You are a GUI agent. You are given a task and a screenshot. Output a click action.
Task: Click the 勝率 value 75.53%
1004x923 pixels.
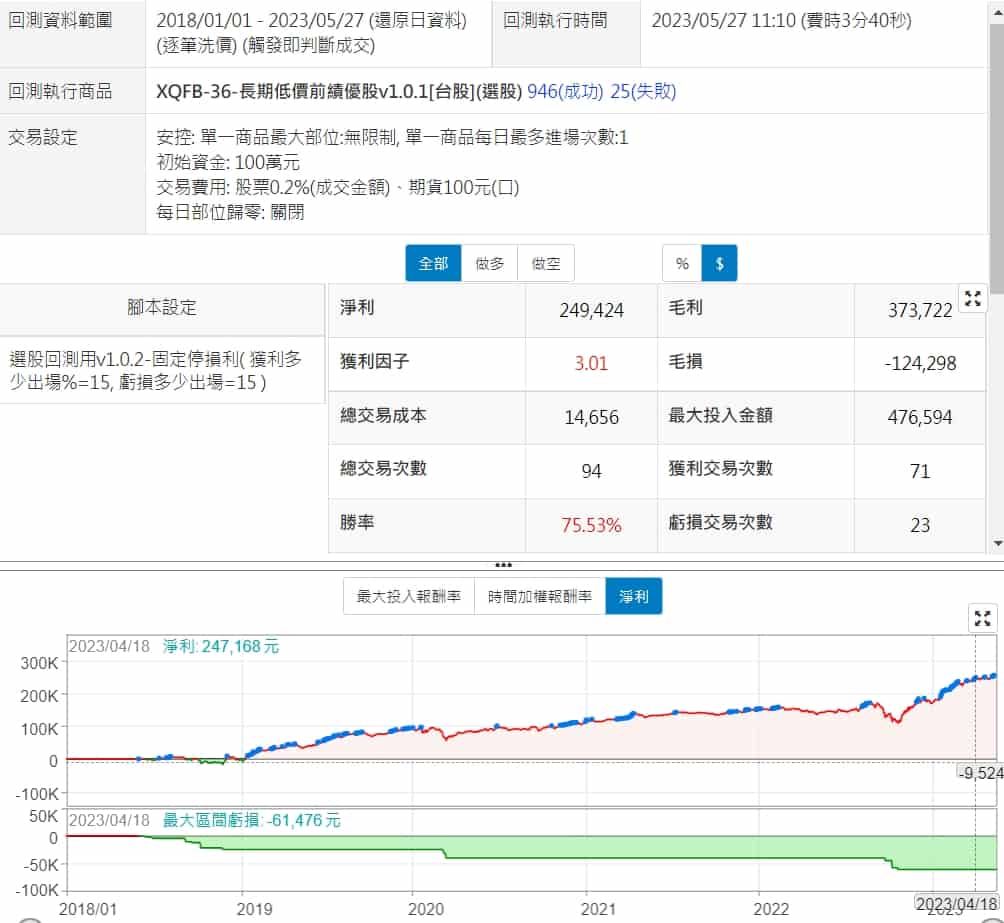tap(591, 525)
